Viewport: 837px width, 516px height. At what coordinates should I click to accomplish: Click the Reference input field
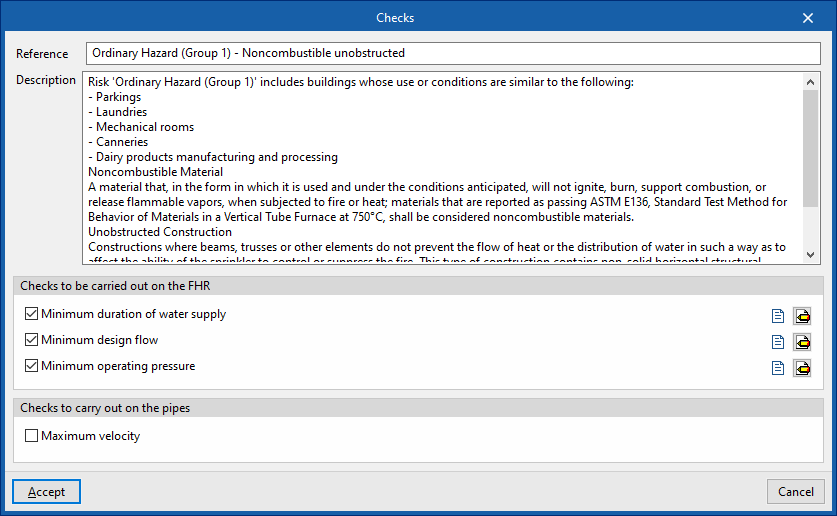click(453, 53)
